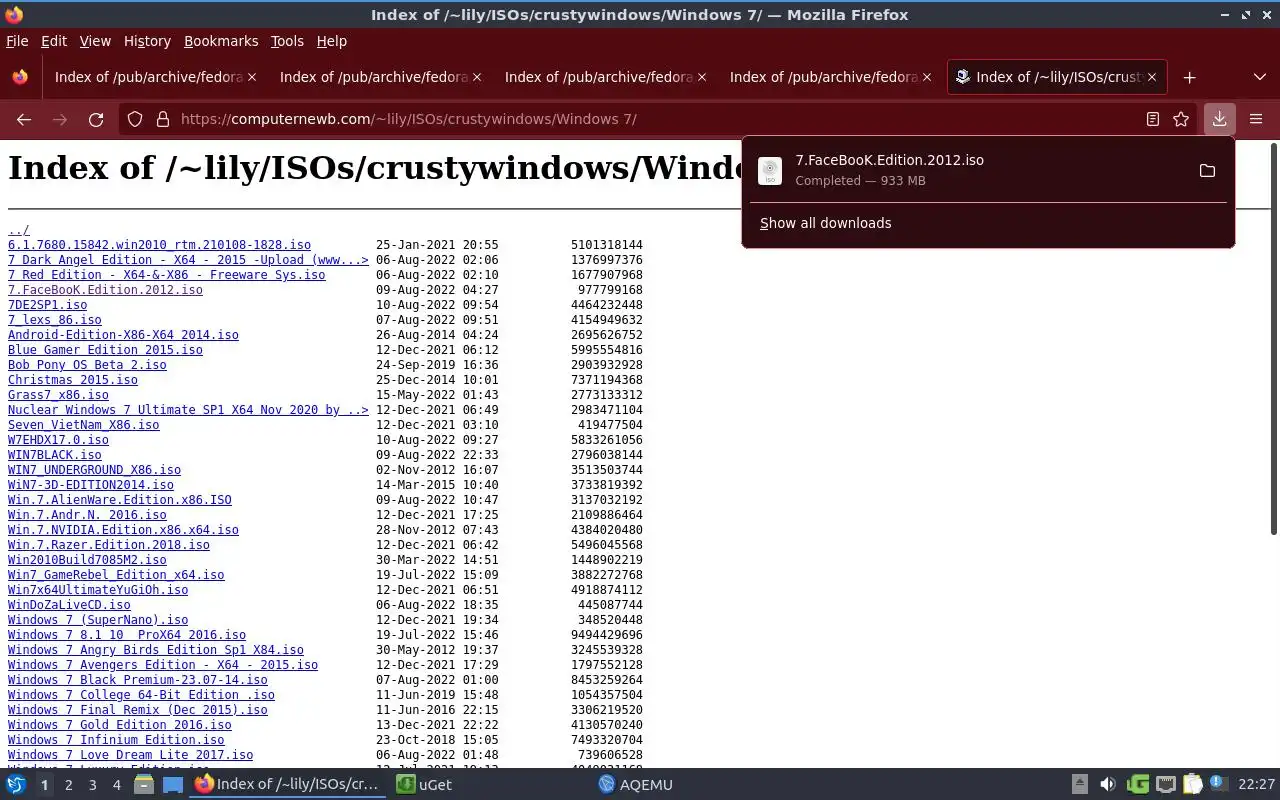Viewport: 1280px width, 800px height.
Task: Switch to workspace 2 in pager
Action: (x=68, y=785)
